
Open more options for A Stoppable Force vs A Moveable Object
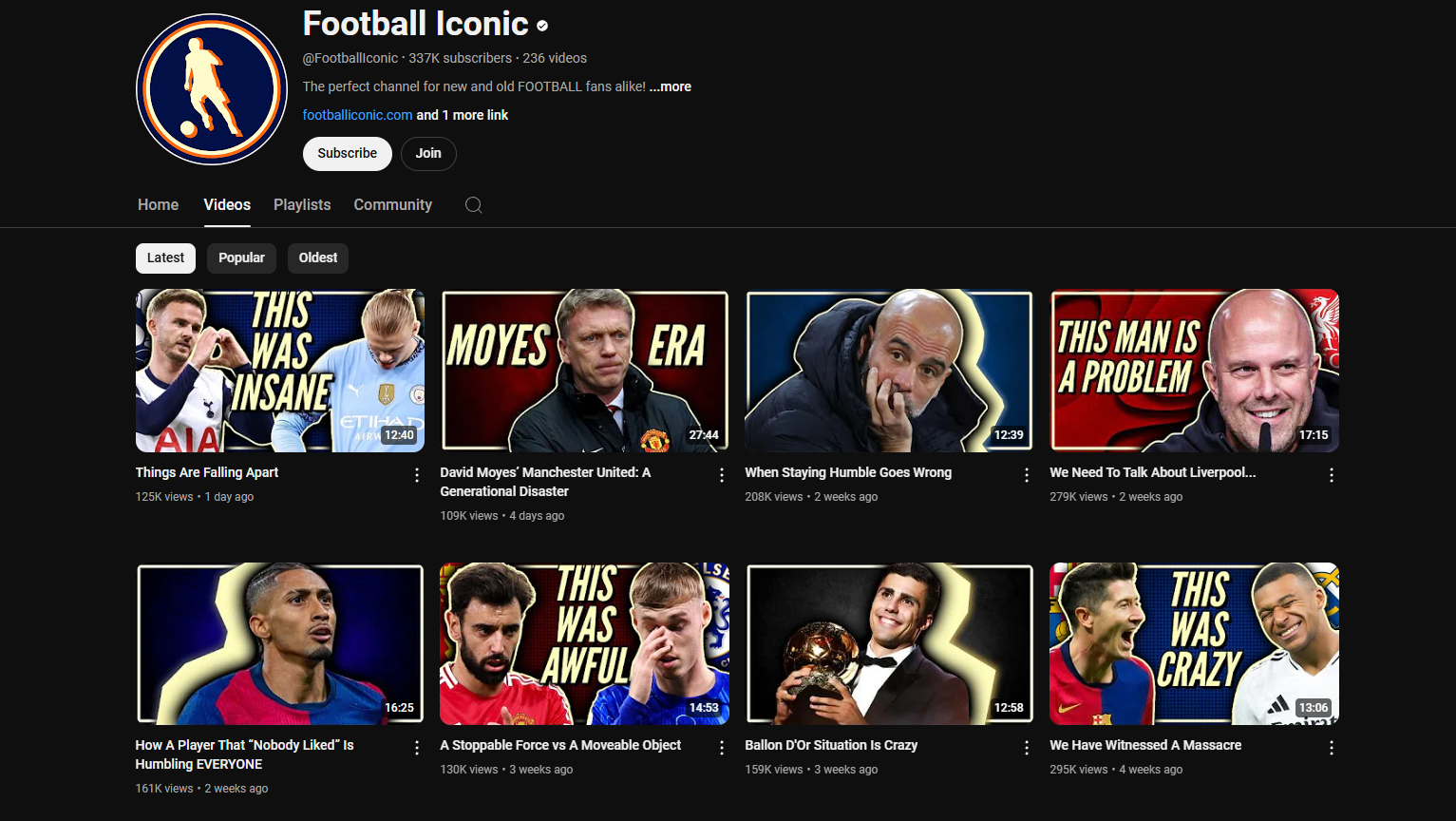pyautogui.click(x=722, y=748)
